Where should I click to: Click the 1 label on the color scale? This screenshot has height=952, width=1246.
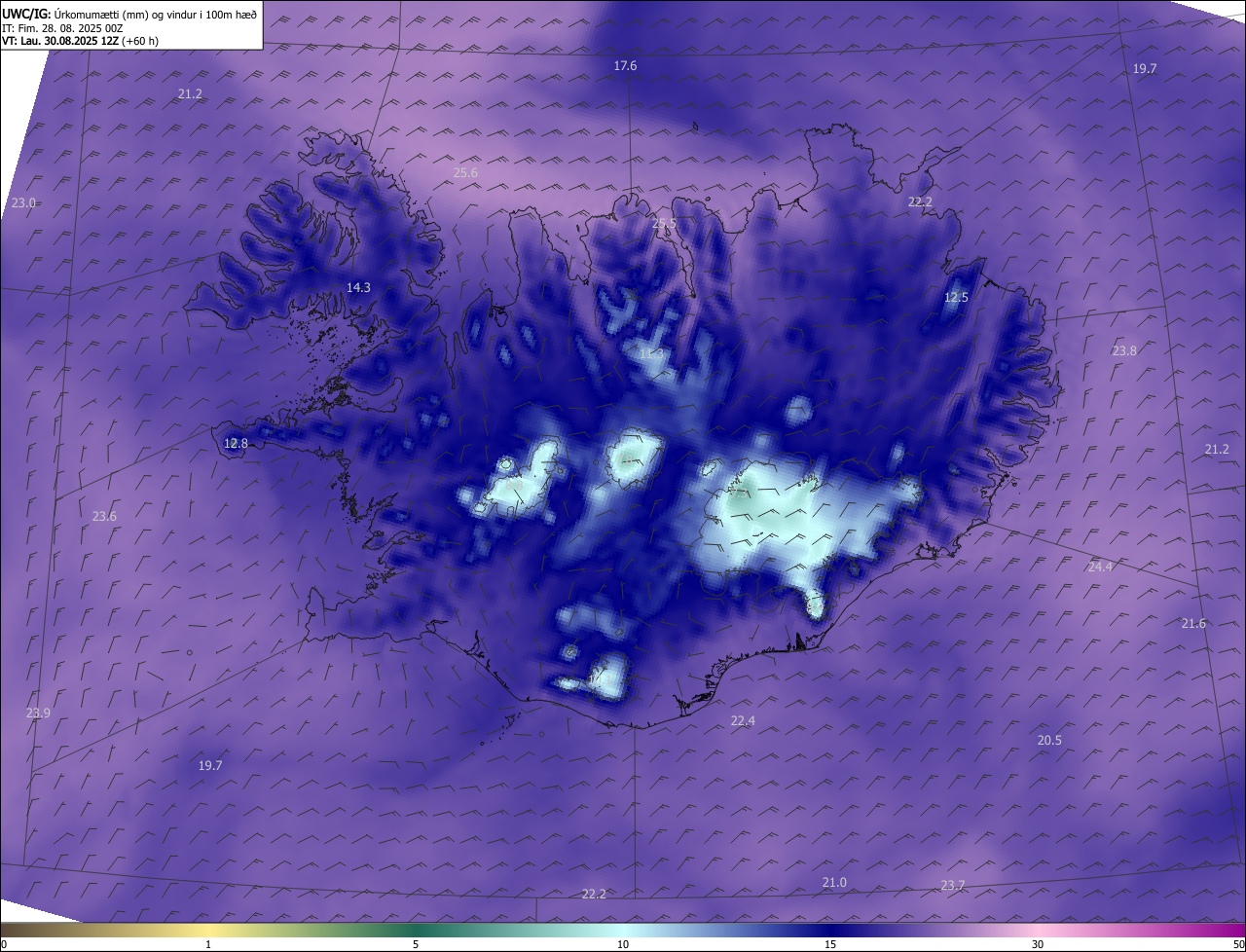[x=208, y=944]
